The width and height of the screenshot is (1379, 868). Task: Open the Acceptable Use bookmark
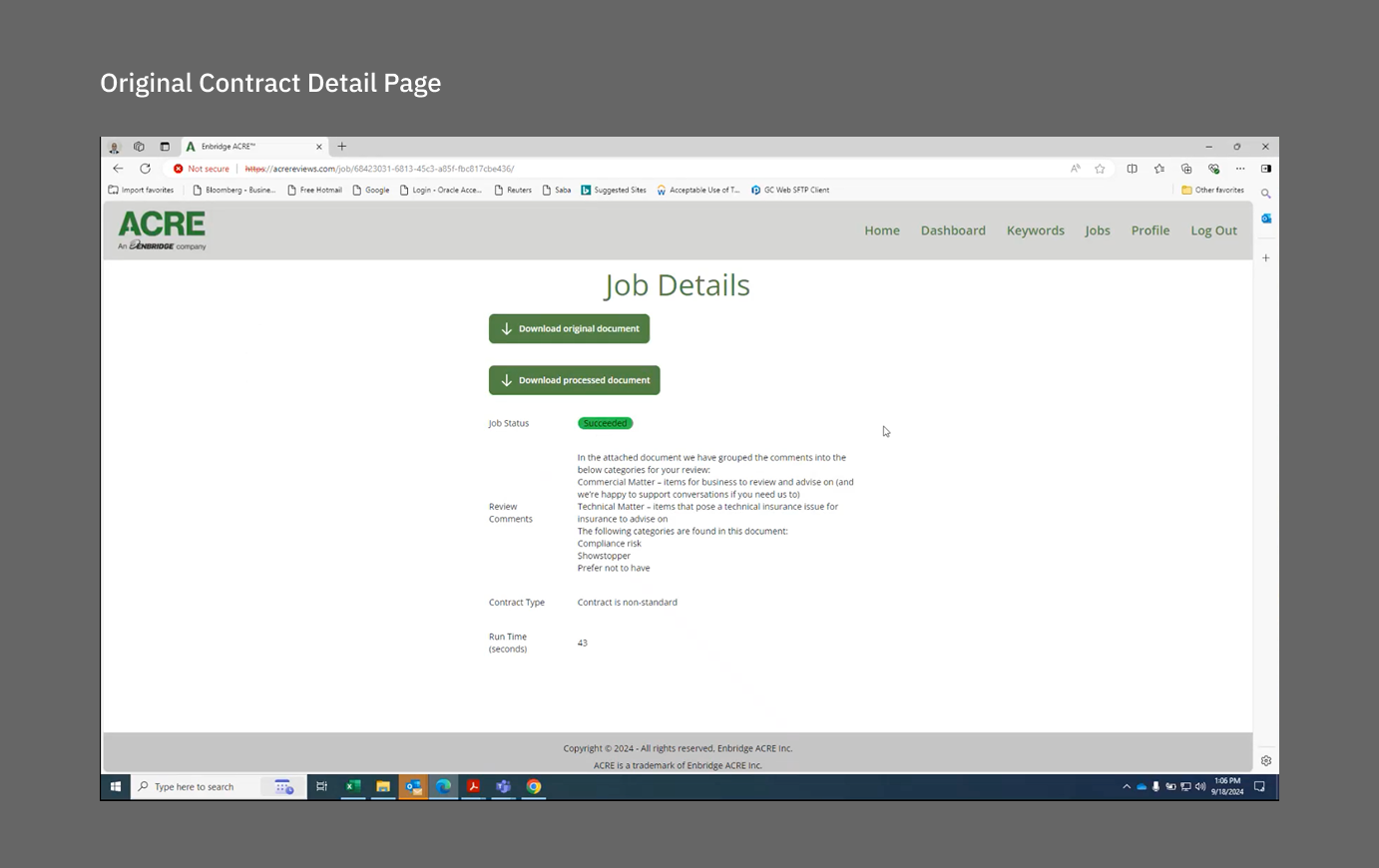pos(698,190)
